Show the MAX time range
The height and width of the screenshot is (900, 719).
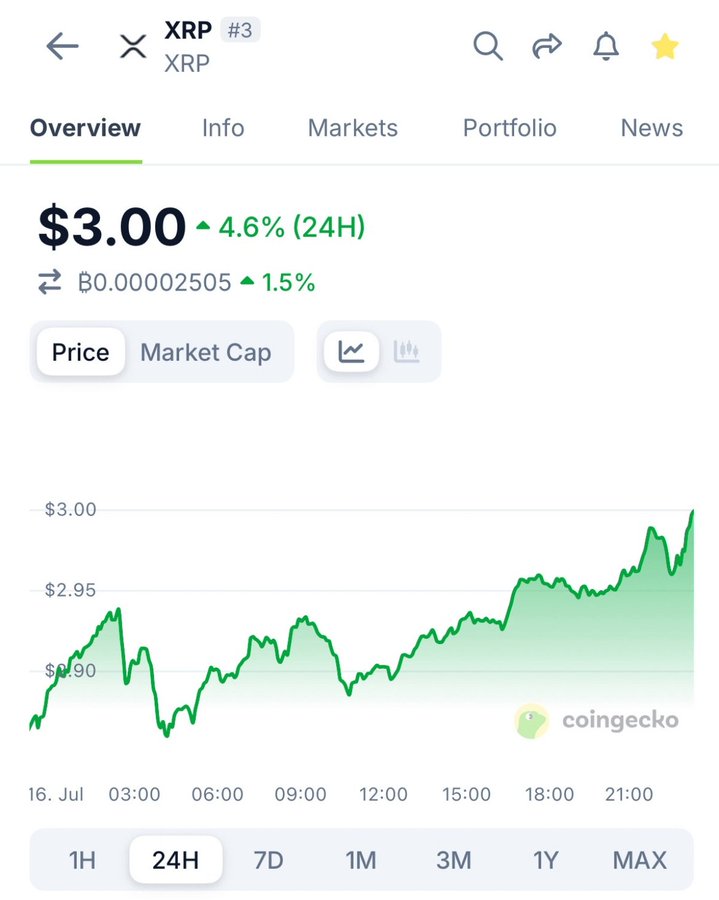(x=639, y=860)
